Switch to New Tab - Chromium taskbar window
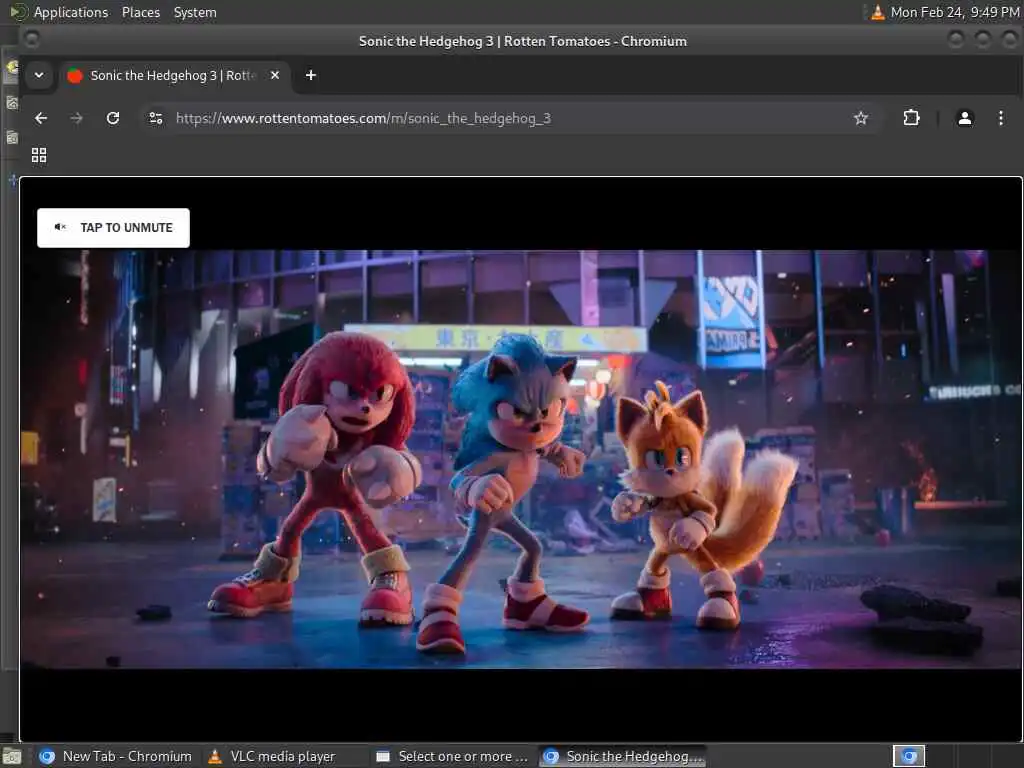Image resolution: width=1024 pixels, height=768 pixels. 116,756
